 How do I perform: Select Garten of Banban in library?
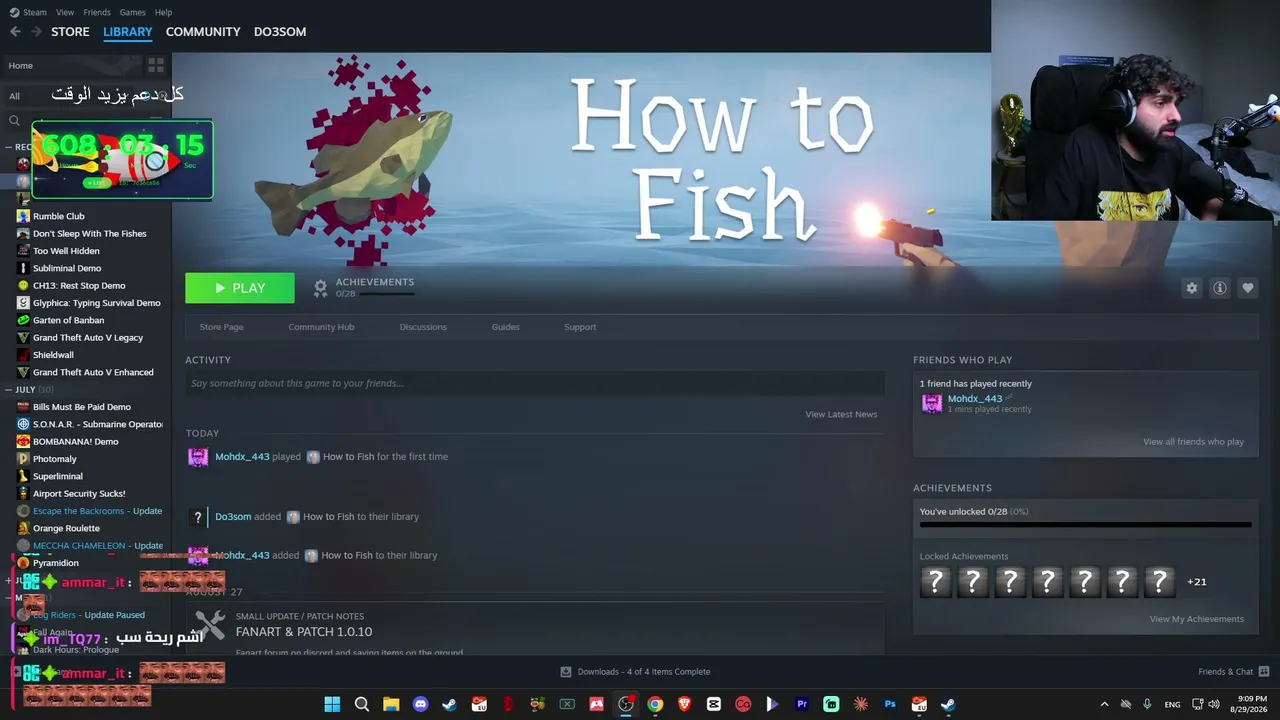coord(68,320)
